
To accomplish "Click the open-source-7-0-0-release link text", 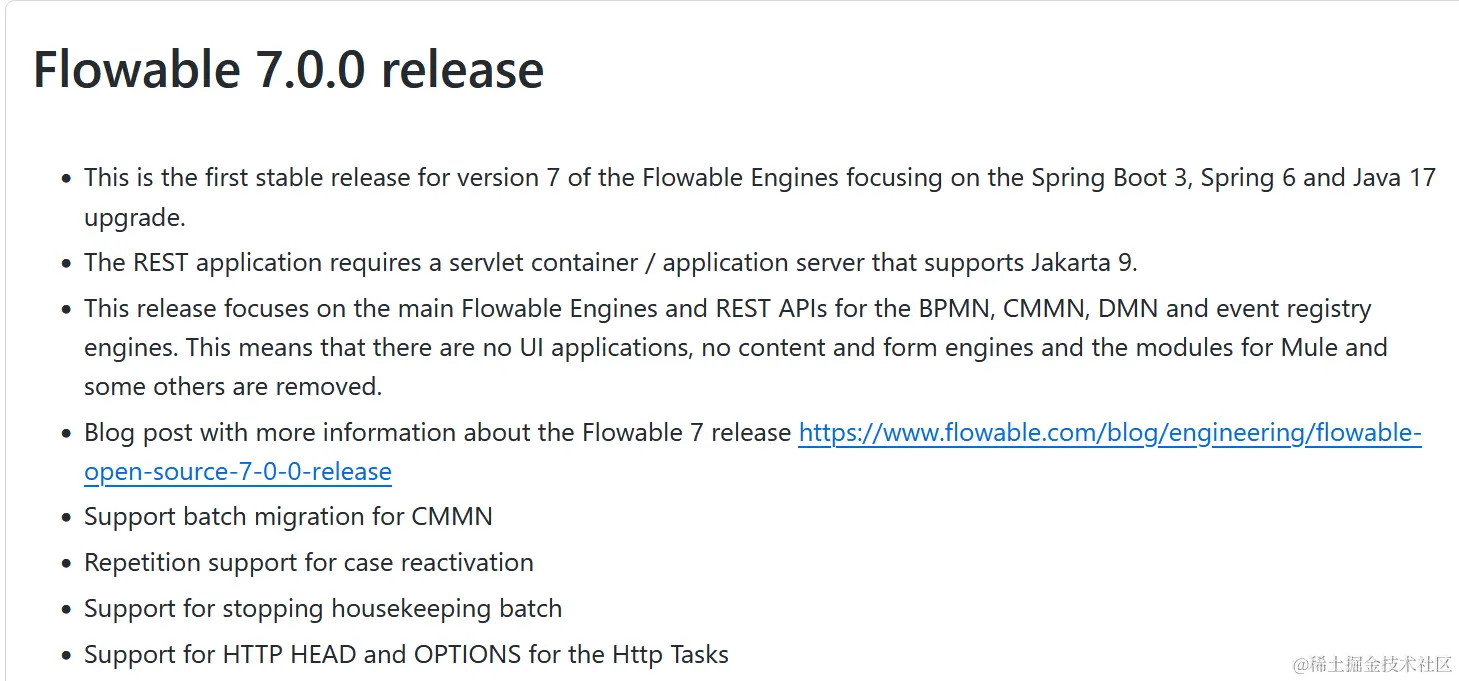I will click(238, 472).
